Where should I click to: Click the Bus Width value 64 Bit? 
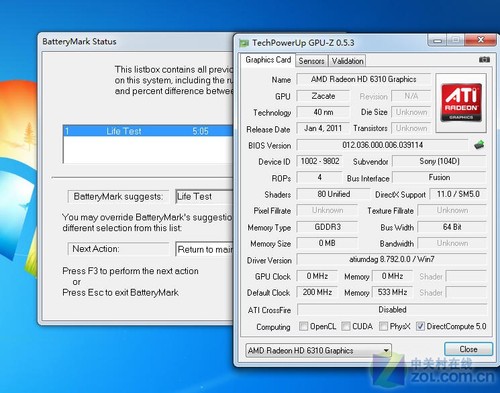(x=452, y=227)
